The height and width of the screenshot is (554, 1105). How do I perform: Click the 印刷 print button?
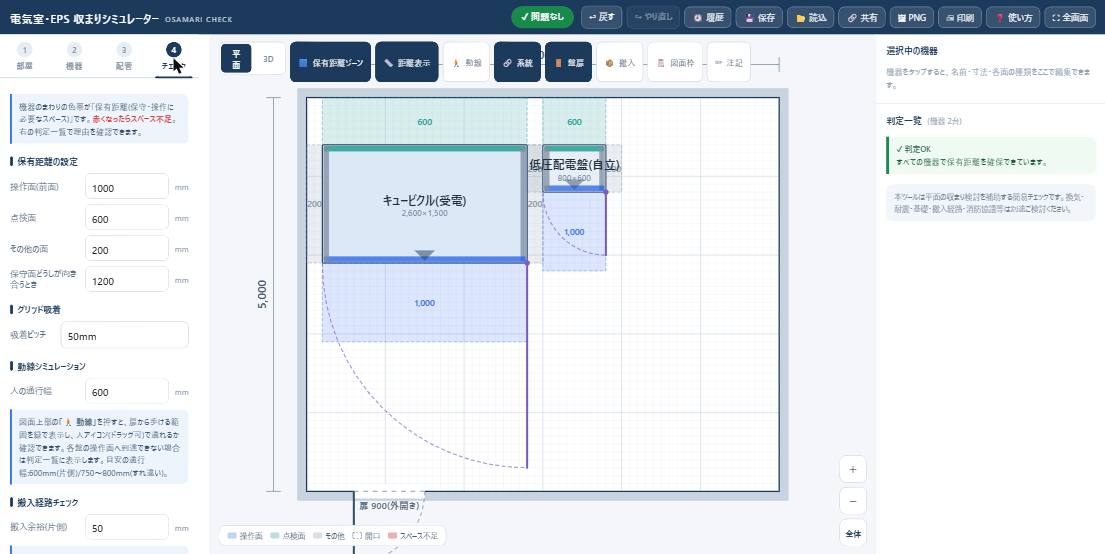960,18
